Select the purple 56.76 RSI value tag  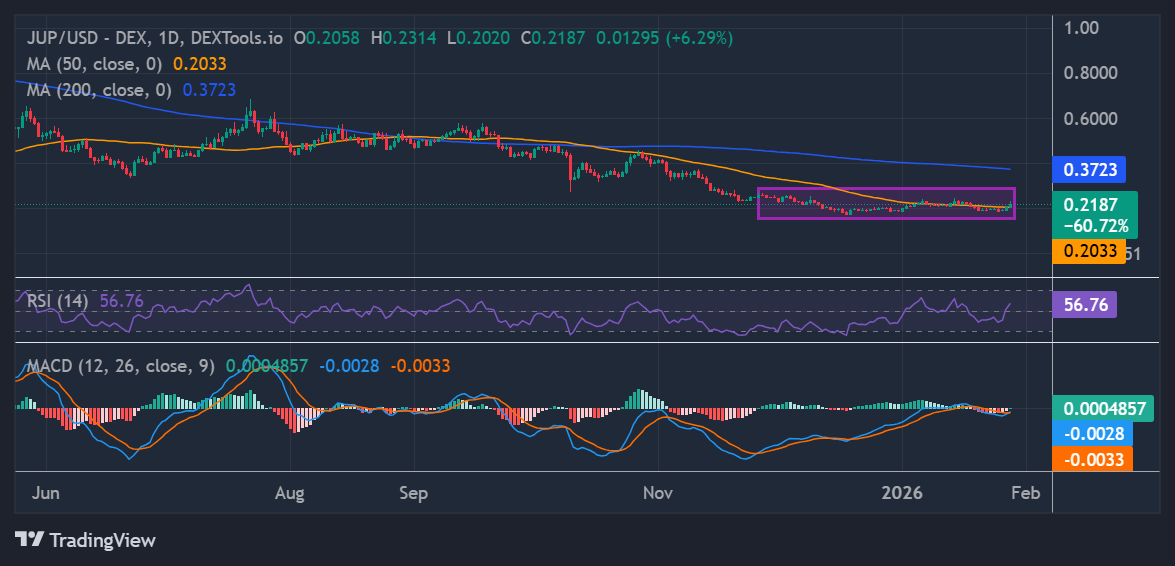[x=1084, y=304]
